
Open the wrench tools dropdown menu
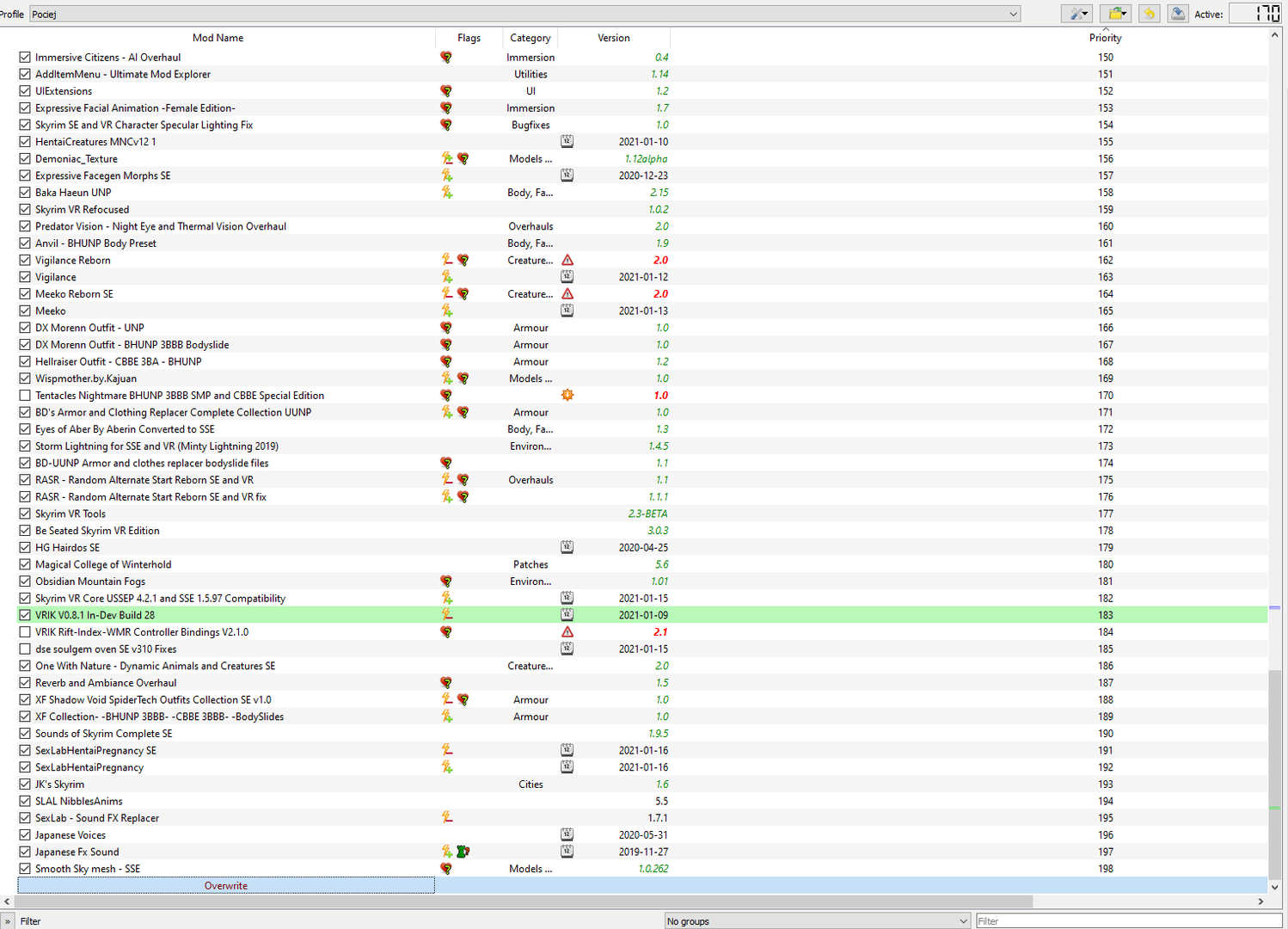point(1076,14)
